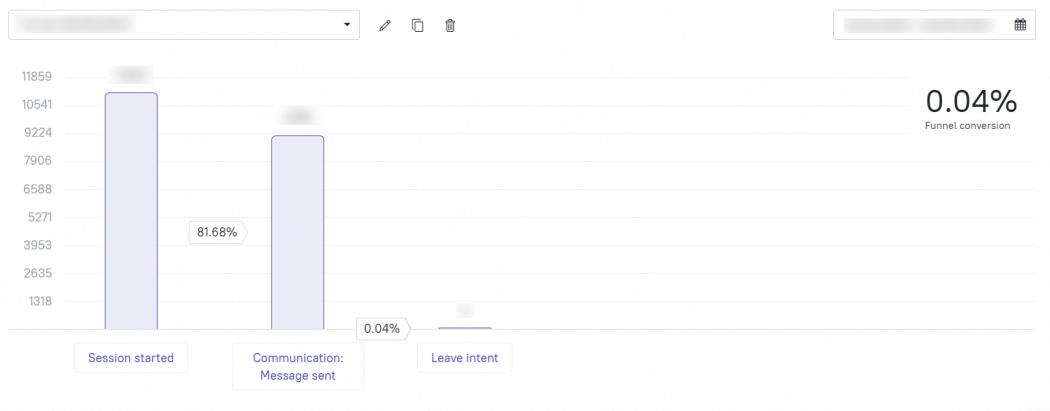1050x411 pixels.
Task: Click the small Leave intent bar
Action: pyautogui.click(x=465, y=328)
